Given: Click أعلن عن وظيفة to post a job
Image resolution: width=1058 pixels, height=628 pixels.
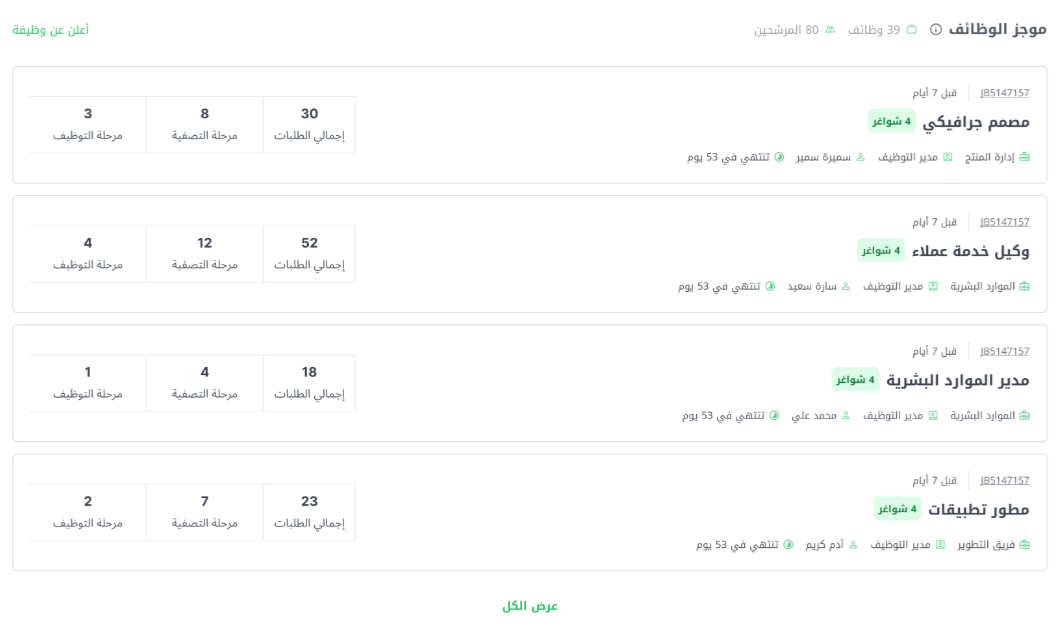Looking at the screenshot, I should 50,30.
